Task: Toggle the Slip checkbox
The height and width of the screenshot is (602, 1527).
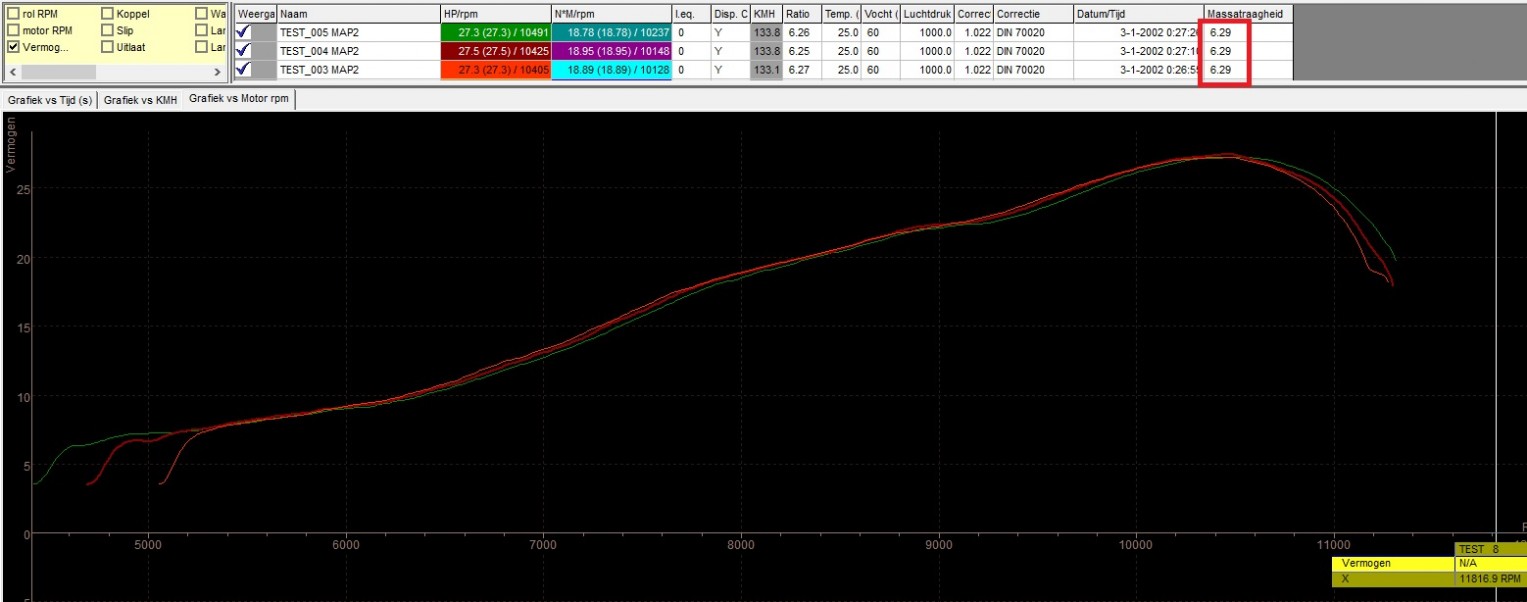Action: point(107,30)
